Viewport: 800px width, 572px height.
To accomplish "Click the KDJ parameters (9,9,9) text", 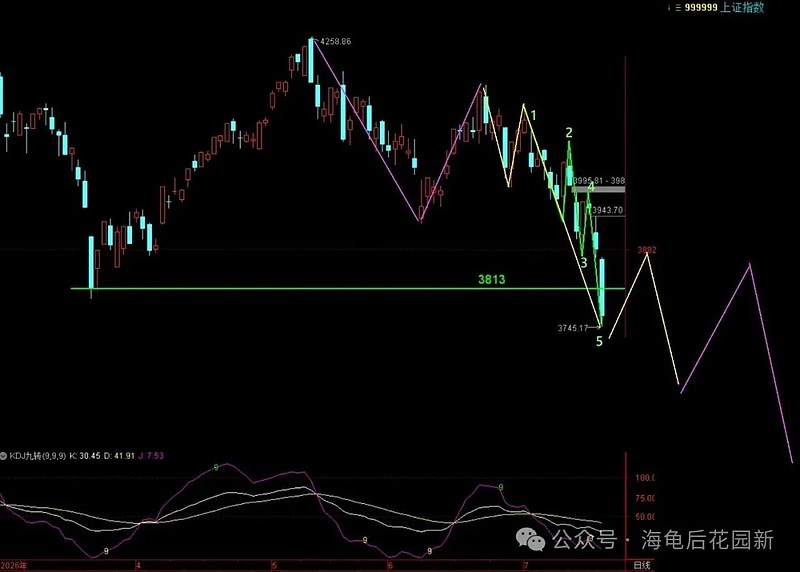I will tap(54, 456).
